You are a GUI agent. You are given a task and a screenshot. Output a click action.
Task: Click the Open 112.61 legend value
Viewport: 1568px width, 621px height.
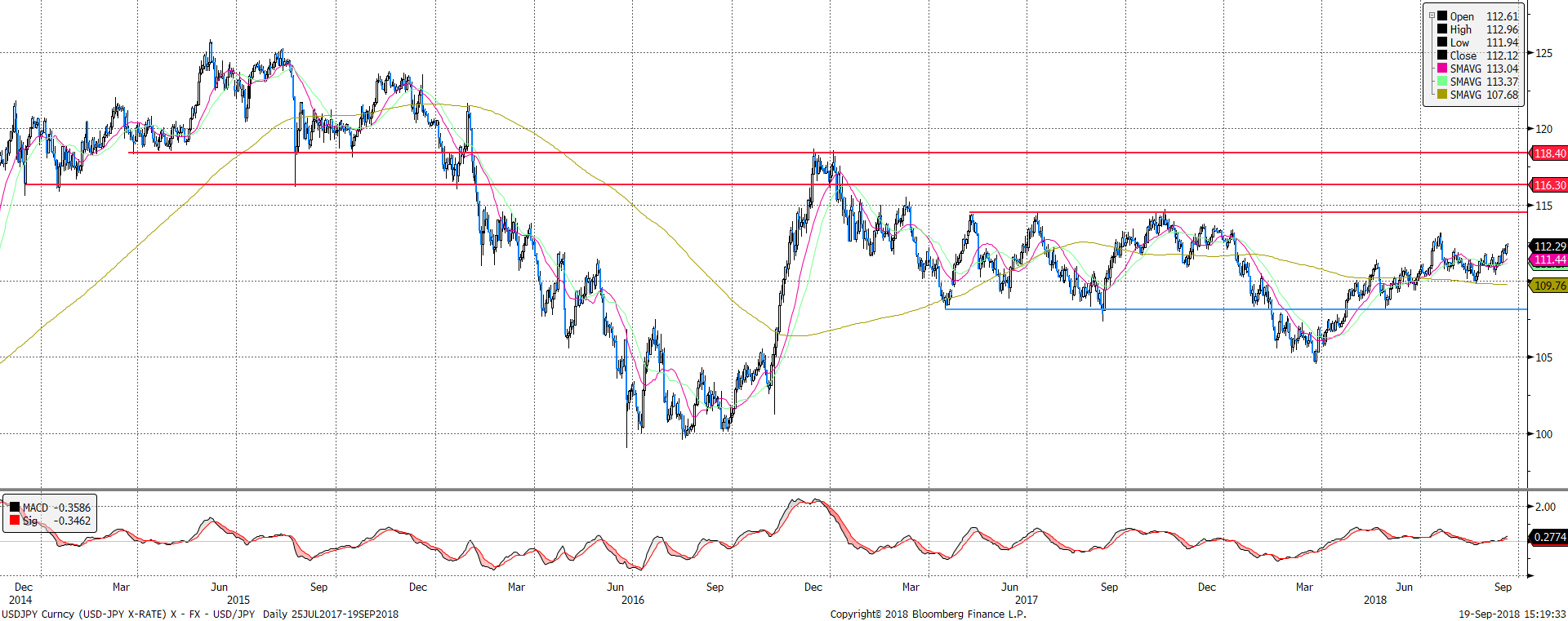[x=1502, y=16]
